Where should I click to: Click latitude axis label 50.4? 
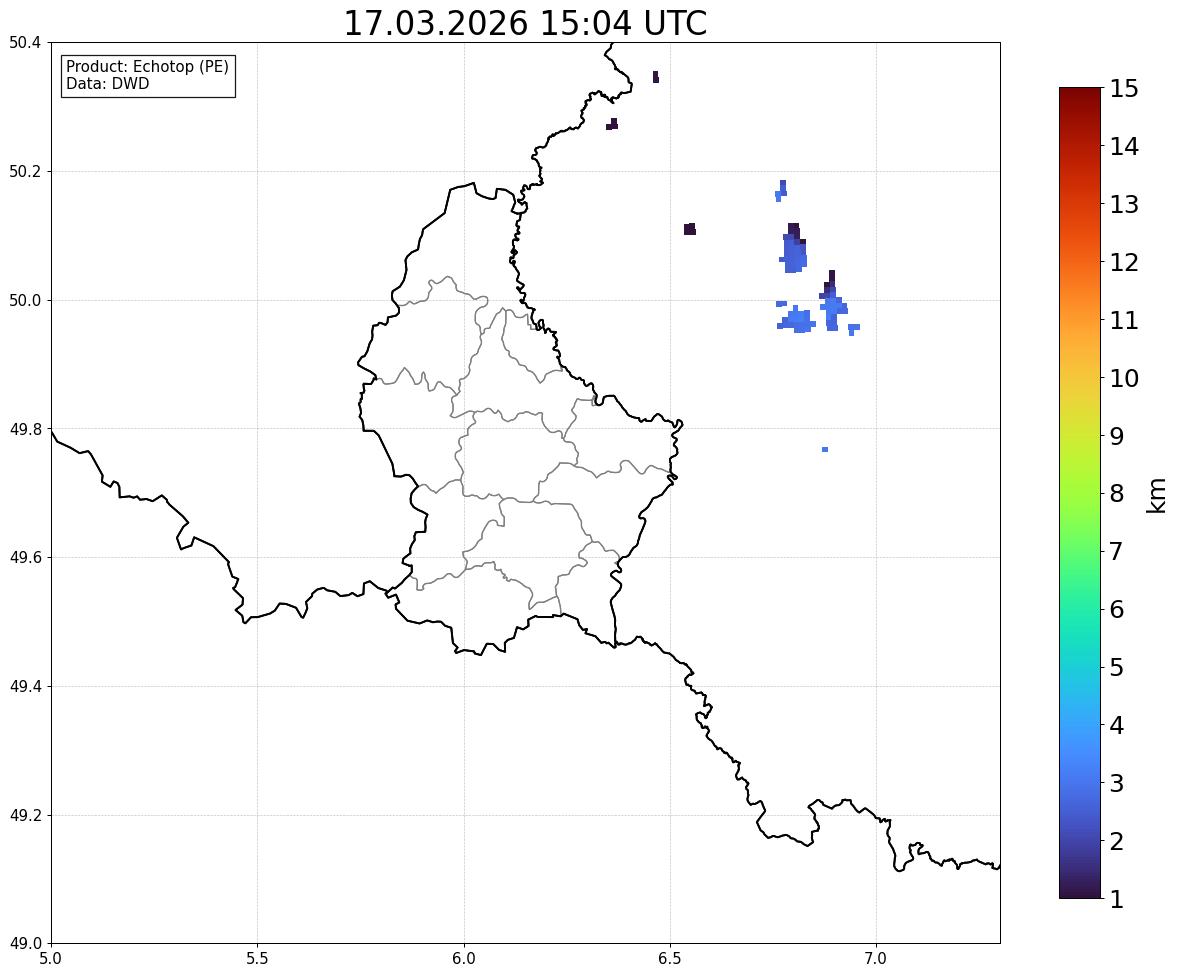tap(24, 43)
